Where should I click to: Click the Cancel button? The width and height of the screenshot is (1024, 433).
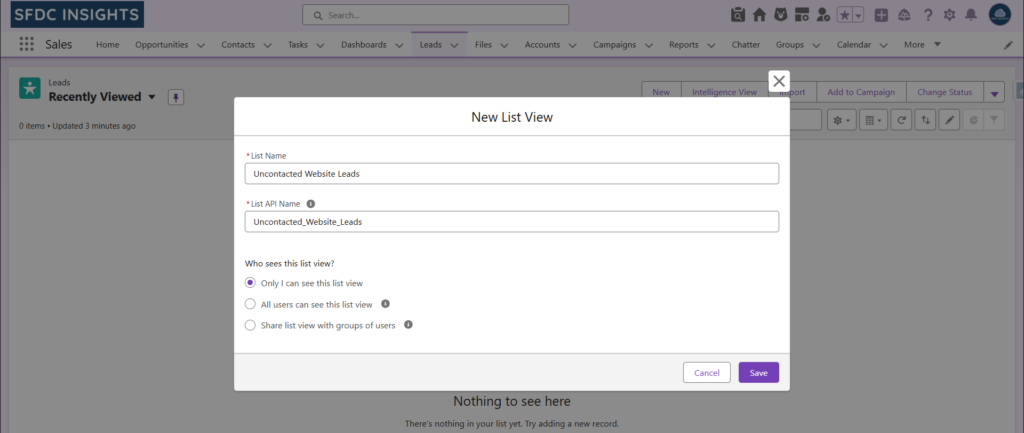pyautogui.click(x=706, y=373)
